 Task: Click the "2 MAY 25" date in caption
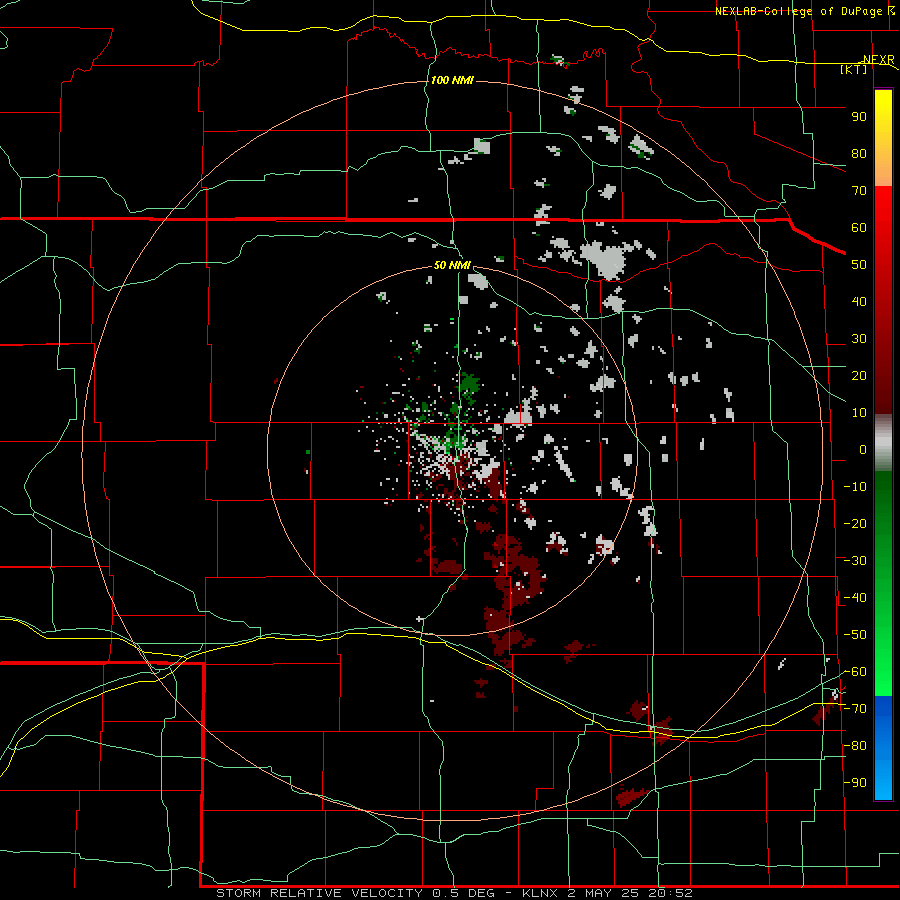(x=603, y=893)
